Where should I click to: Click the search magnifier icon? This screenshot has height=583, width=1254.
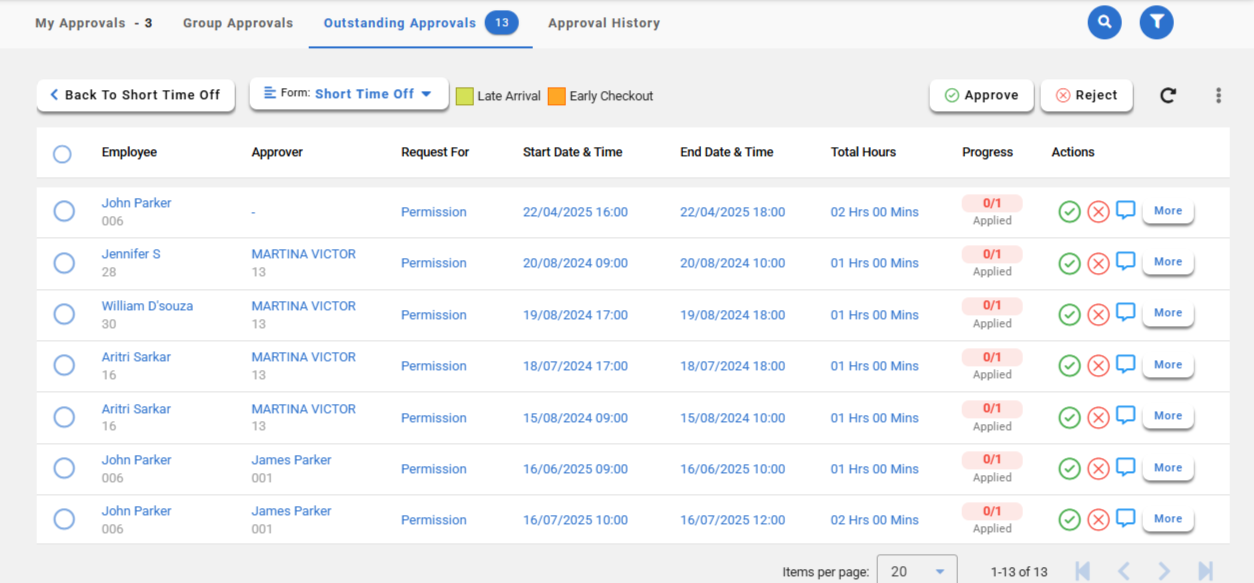click(x=1104, y=22)
